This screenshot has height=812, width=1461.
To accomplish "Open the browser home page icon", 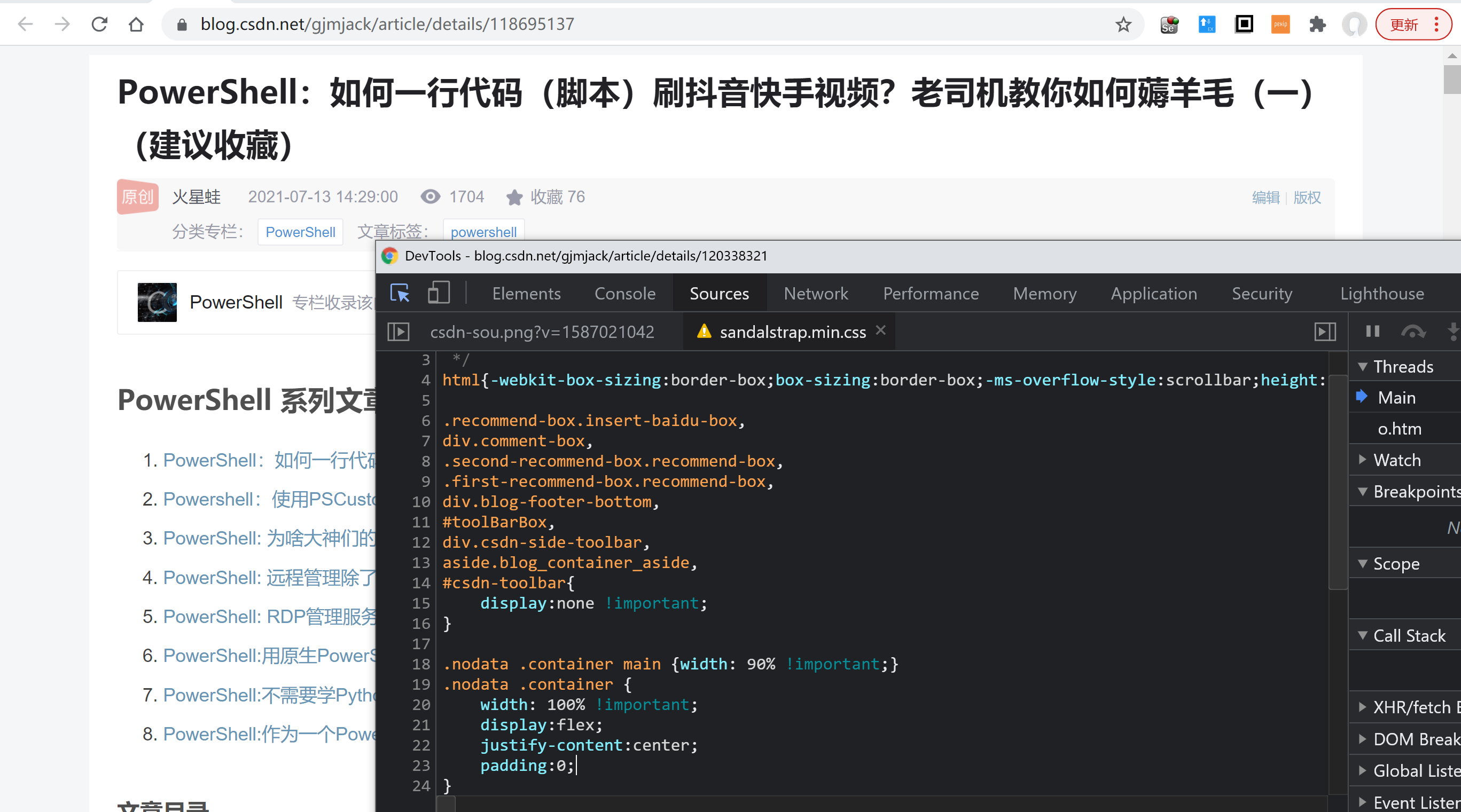I will click(x=136, y=25).
